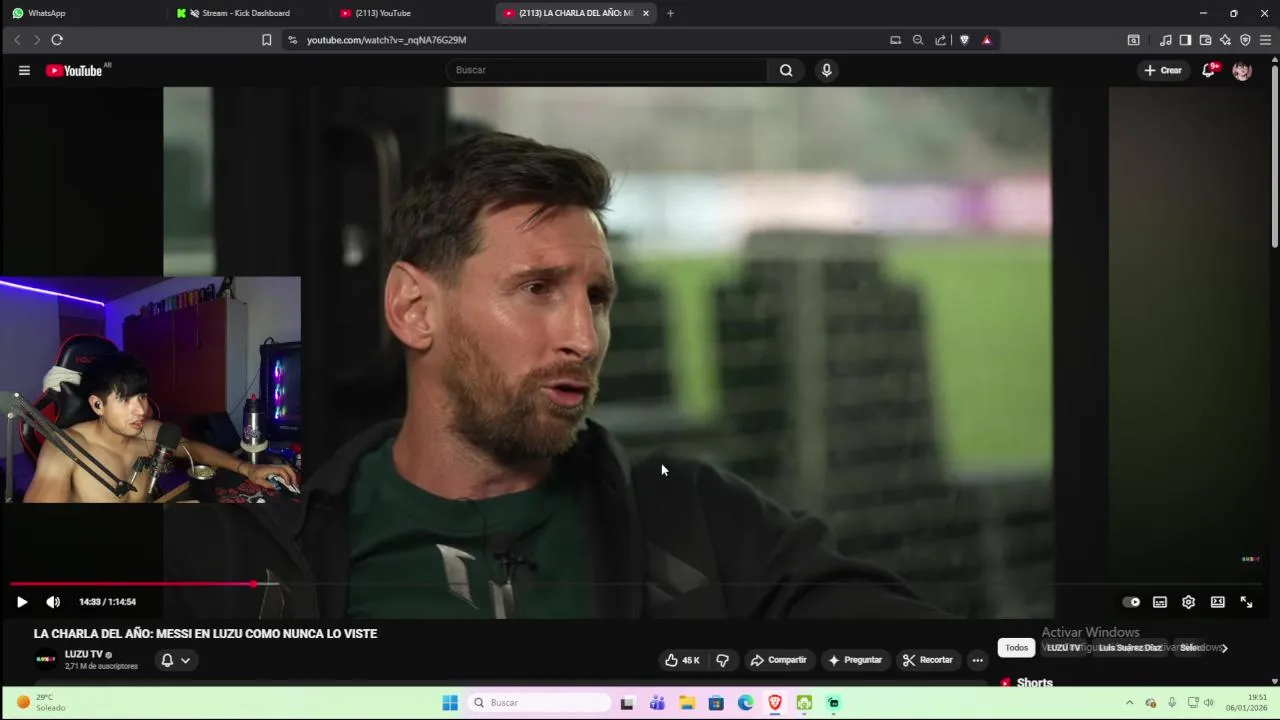Play the paused video

[22, 602]
